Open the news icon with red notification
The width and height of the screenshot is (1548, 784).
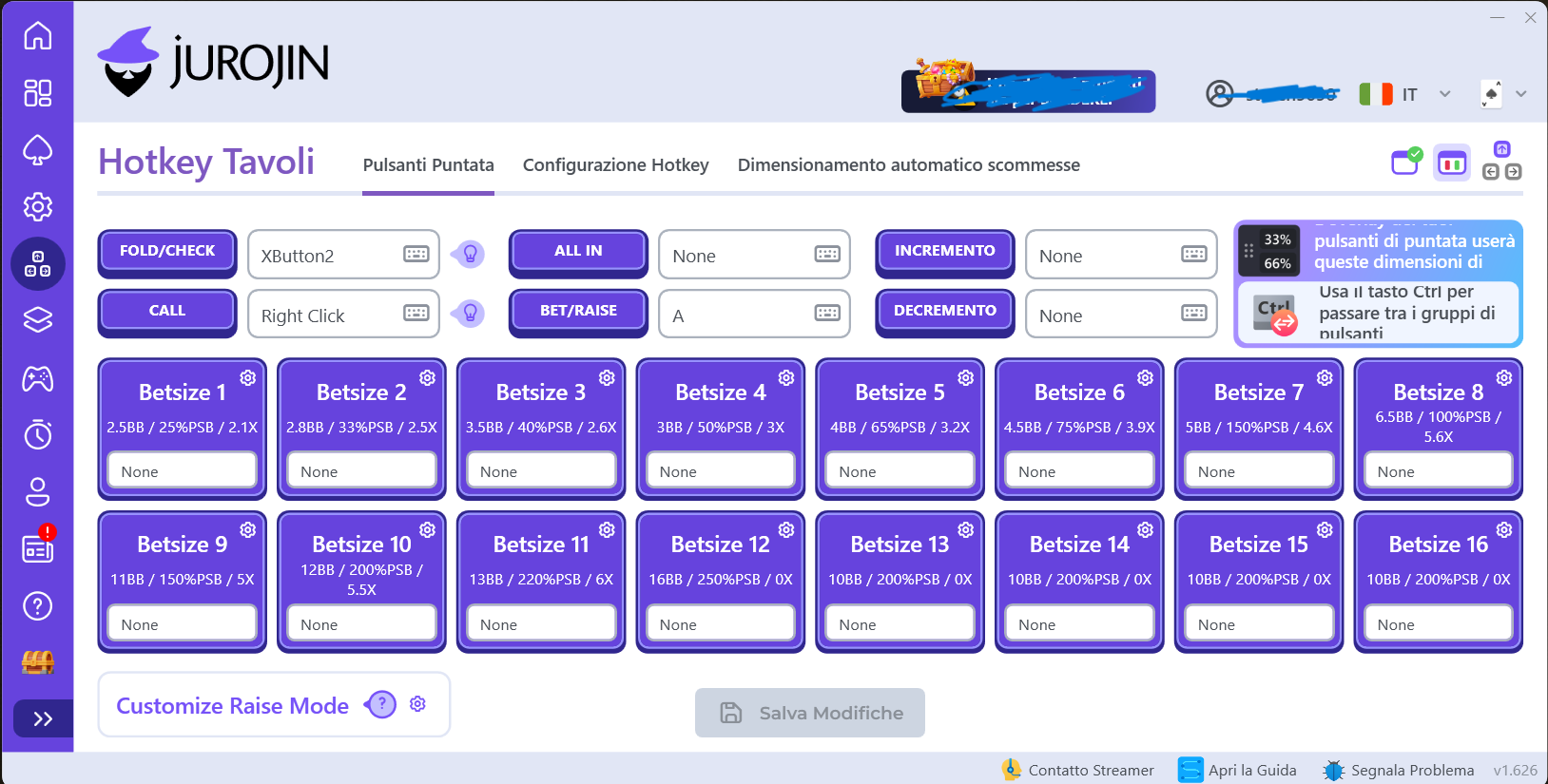(x=38, y=548)
